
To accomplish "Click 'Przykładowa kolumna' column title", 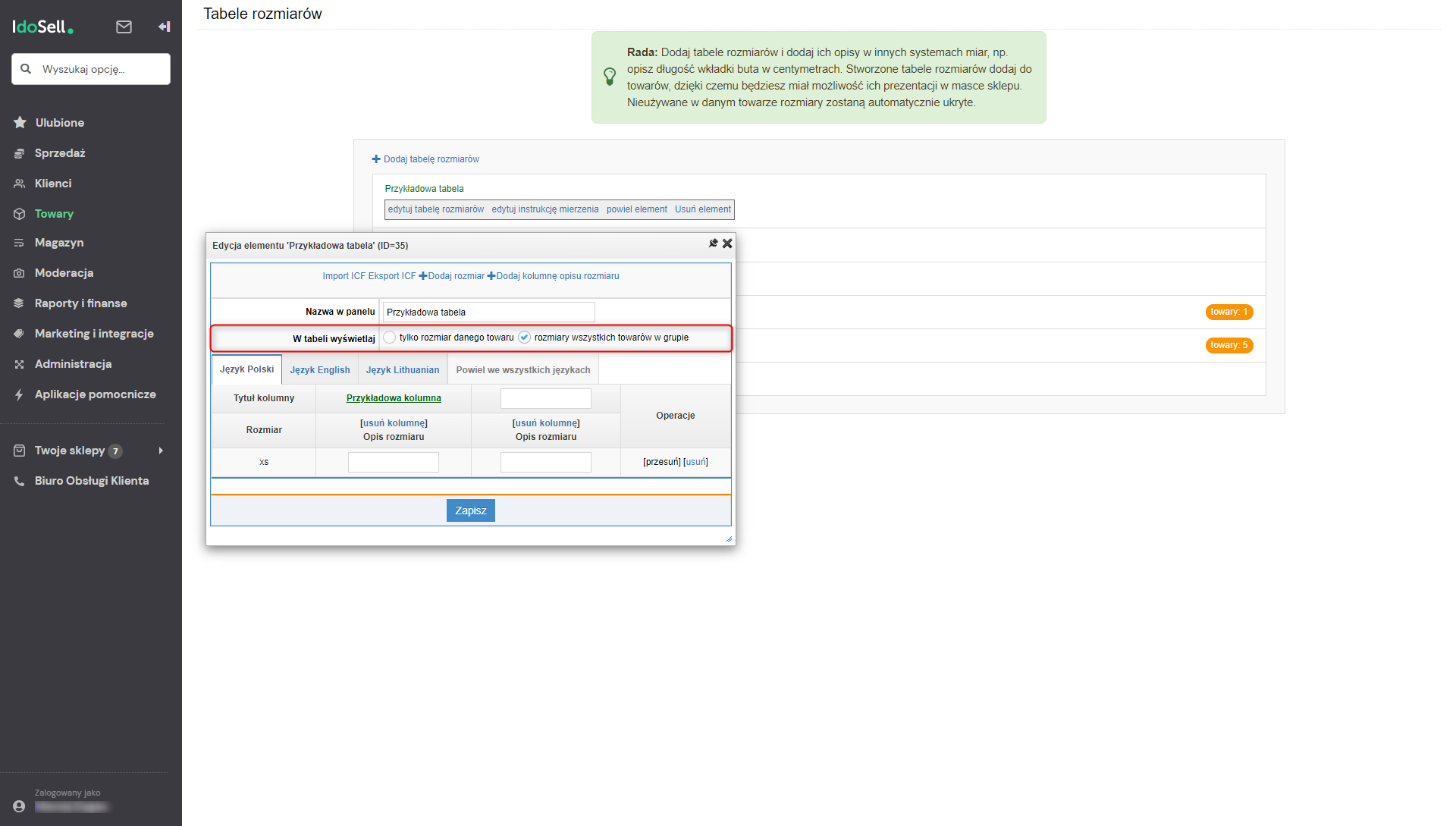I will [394, 398].
